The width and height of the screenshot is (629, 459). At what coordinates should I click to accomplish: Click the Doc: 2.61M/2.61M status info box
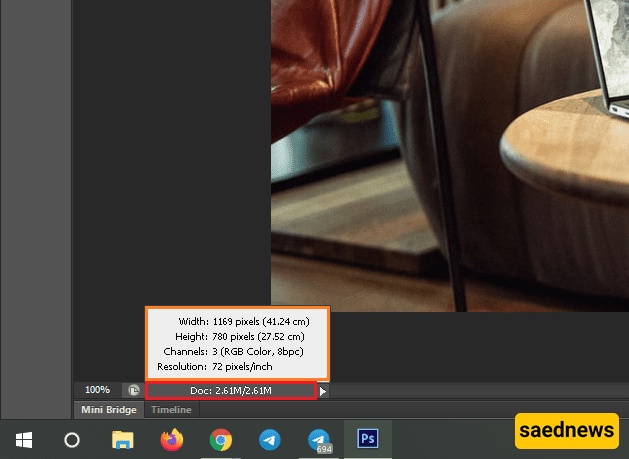click(x=231, y=390)
